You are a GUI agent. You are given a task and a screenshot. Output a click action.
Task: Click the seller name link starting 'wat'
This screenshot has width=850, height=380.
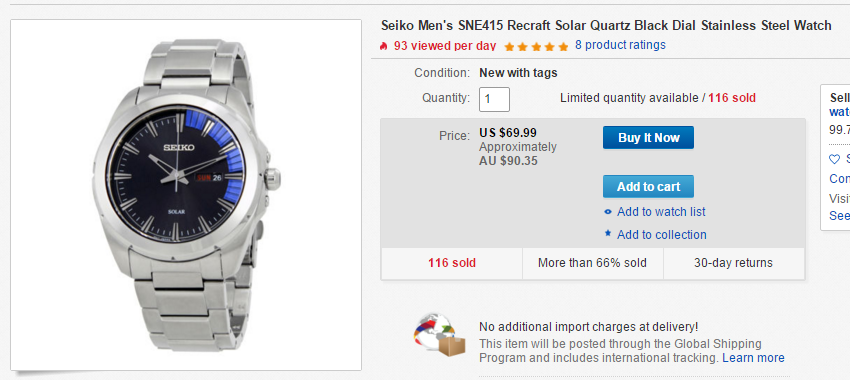[x=840, y=112]
